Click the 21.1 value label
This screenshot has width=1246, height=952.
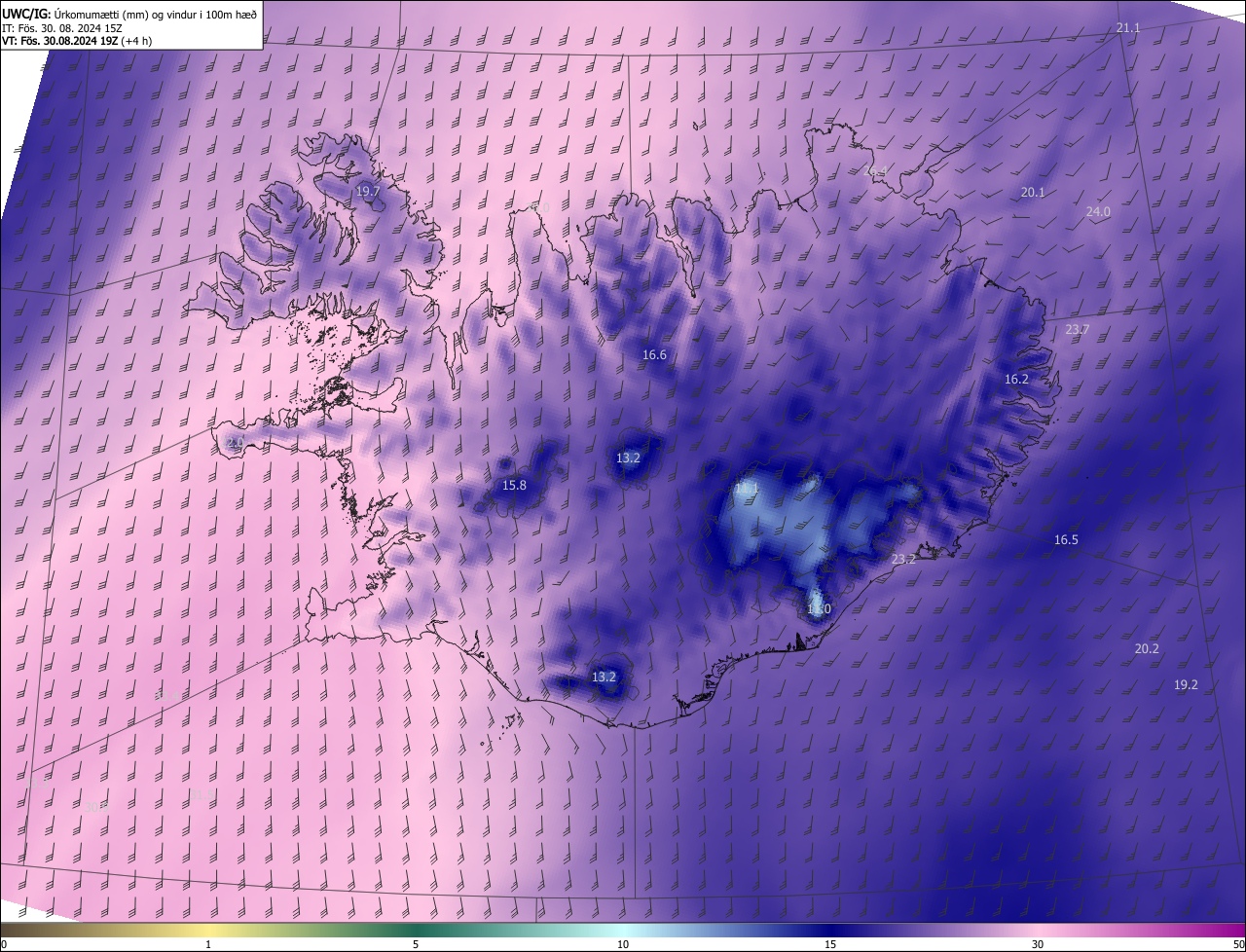pyautogui.click(x=1128, y=28)
